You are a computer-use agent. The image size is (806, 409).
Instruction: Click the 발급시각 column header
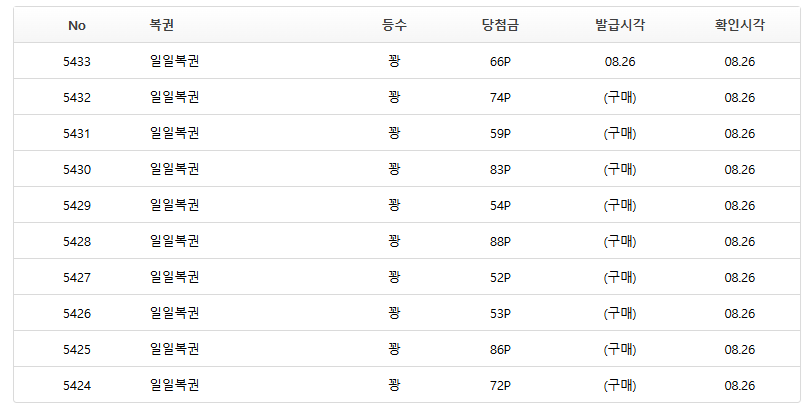click(620, 25)
